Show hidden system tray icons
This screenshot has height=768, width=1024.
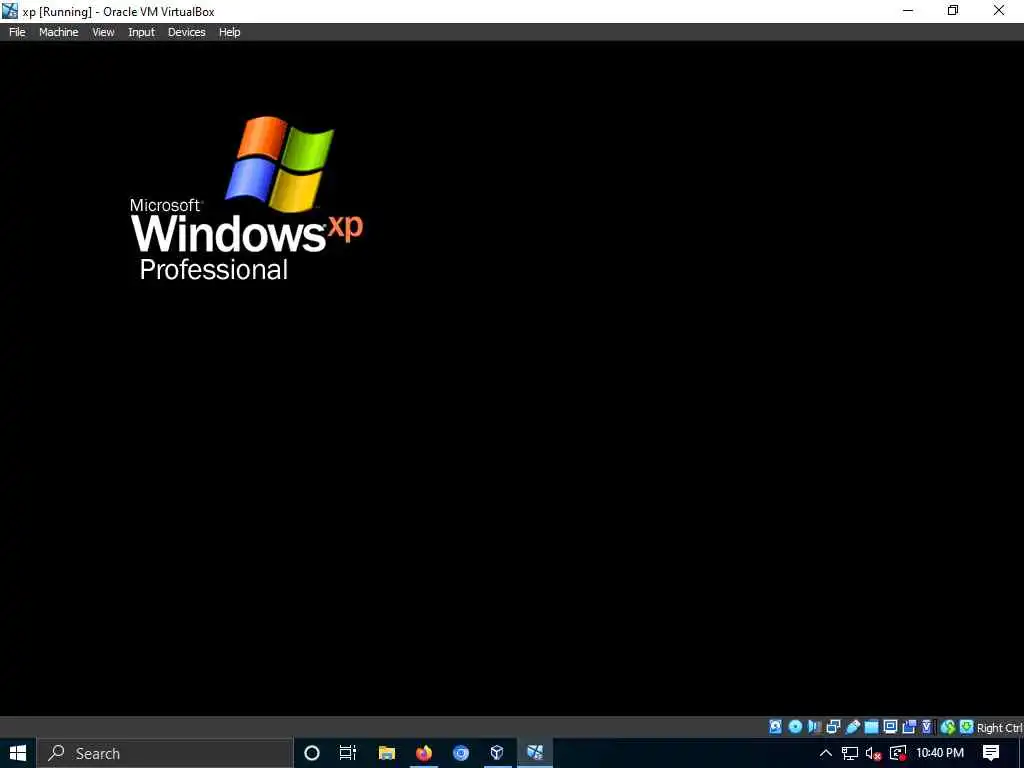pyautogui.click(x=825, y=753)
